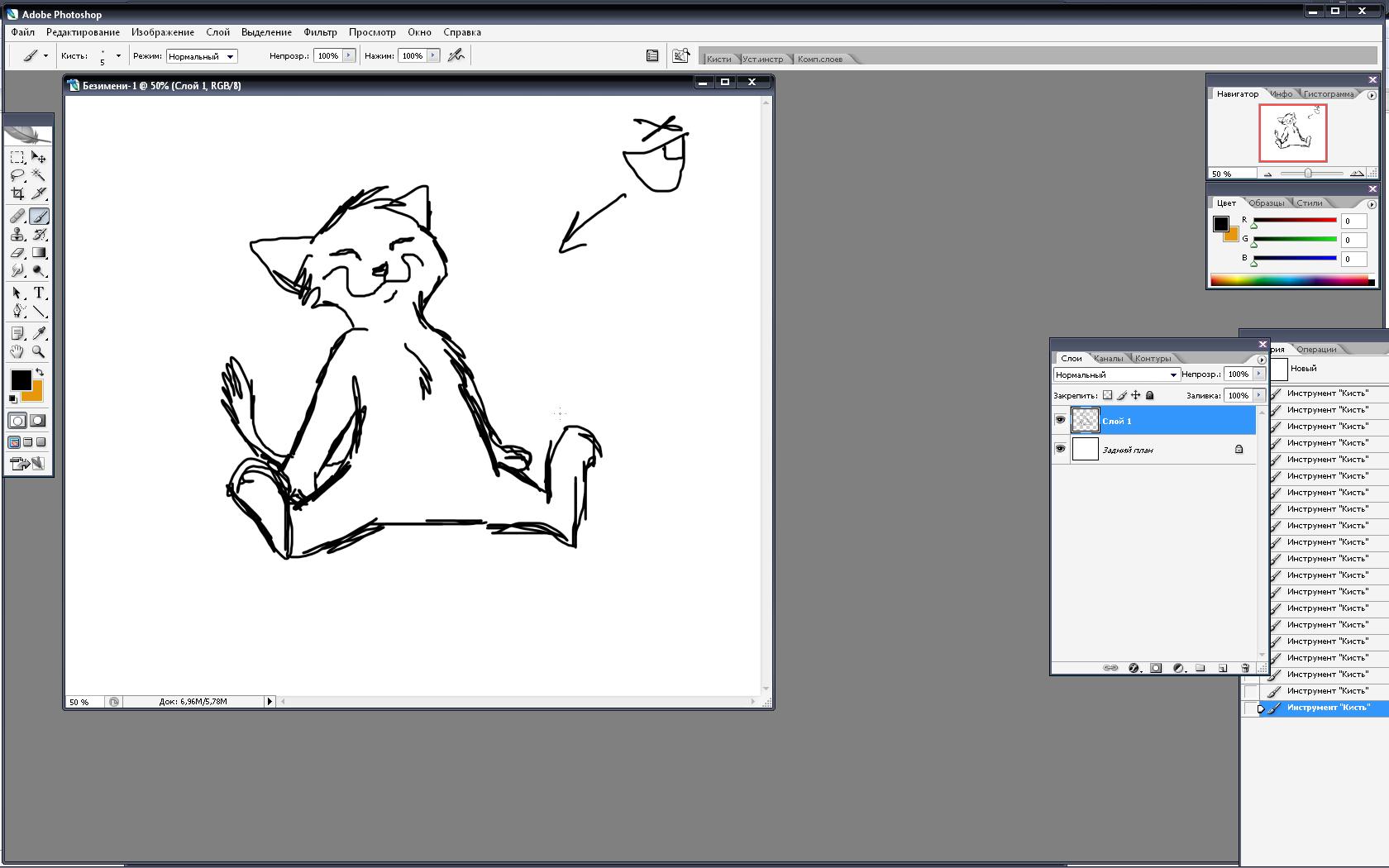Open the Фильтр menu

[320, 32]
